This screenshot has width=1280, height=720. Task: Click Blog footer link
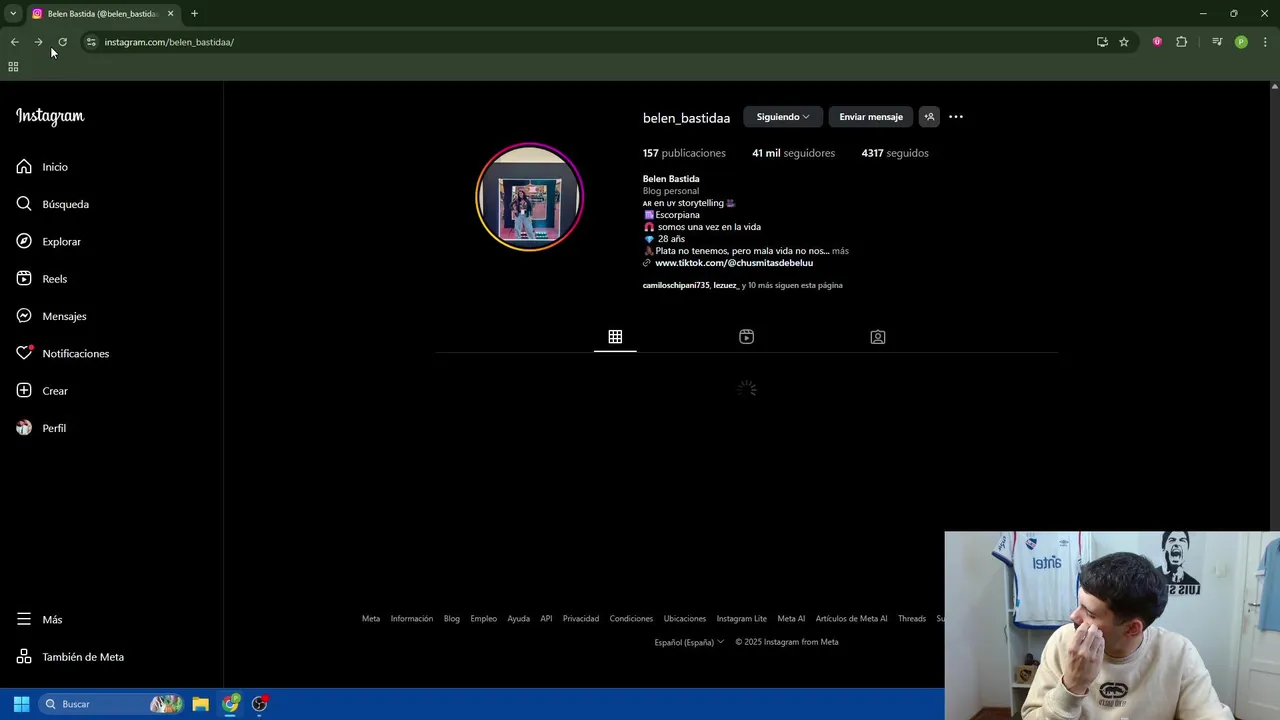[x=452, y=619]
